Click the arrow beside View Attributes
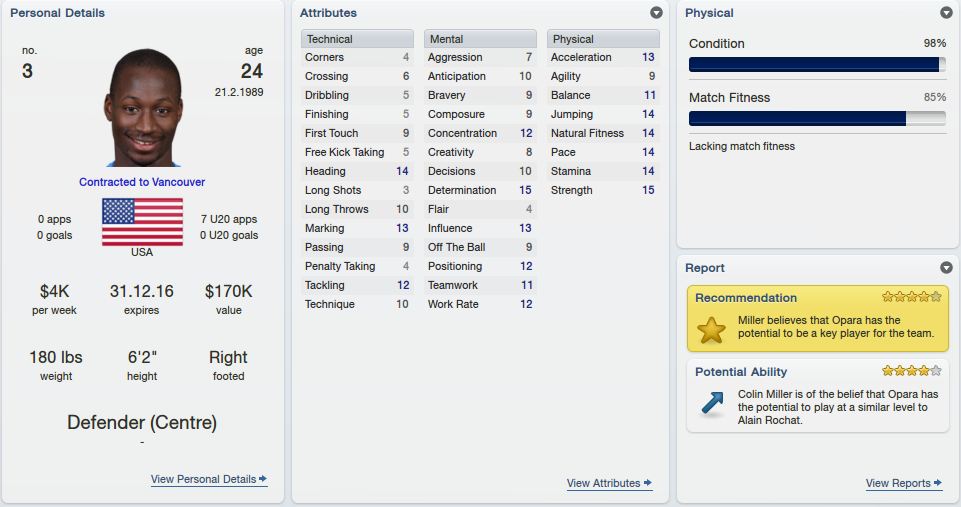The width and height of the screenshot is (961, 507). [648, 483]
